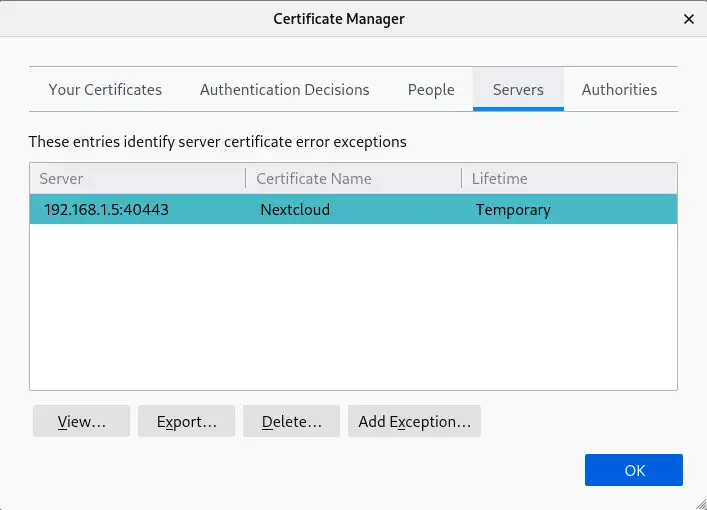Screen dimensions: 707x510
Task: Close the Certificate Manager window
Action: click(688, 19)
